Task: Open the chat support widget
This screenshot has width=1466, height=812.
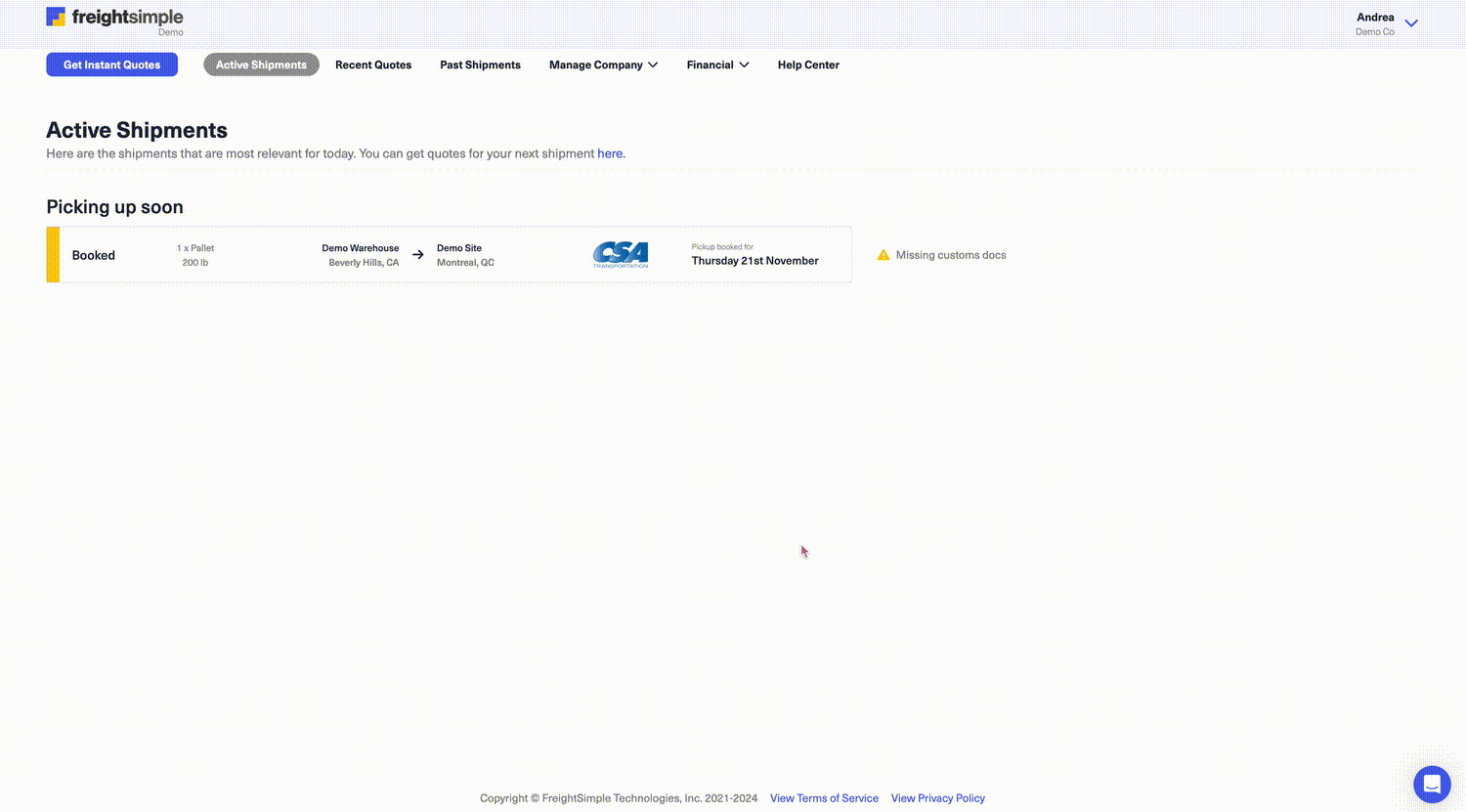Action: point(1431,784)
